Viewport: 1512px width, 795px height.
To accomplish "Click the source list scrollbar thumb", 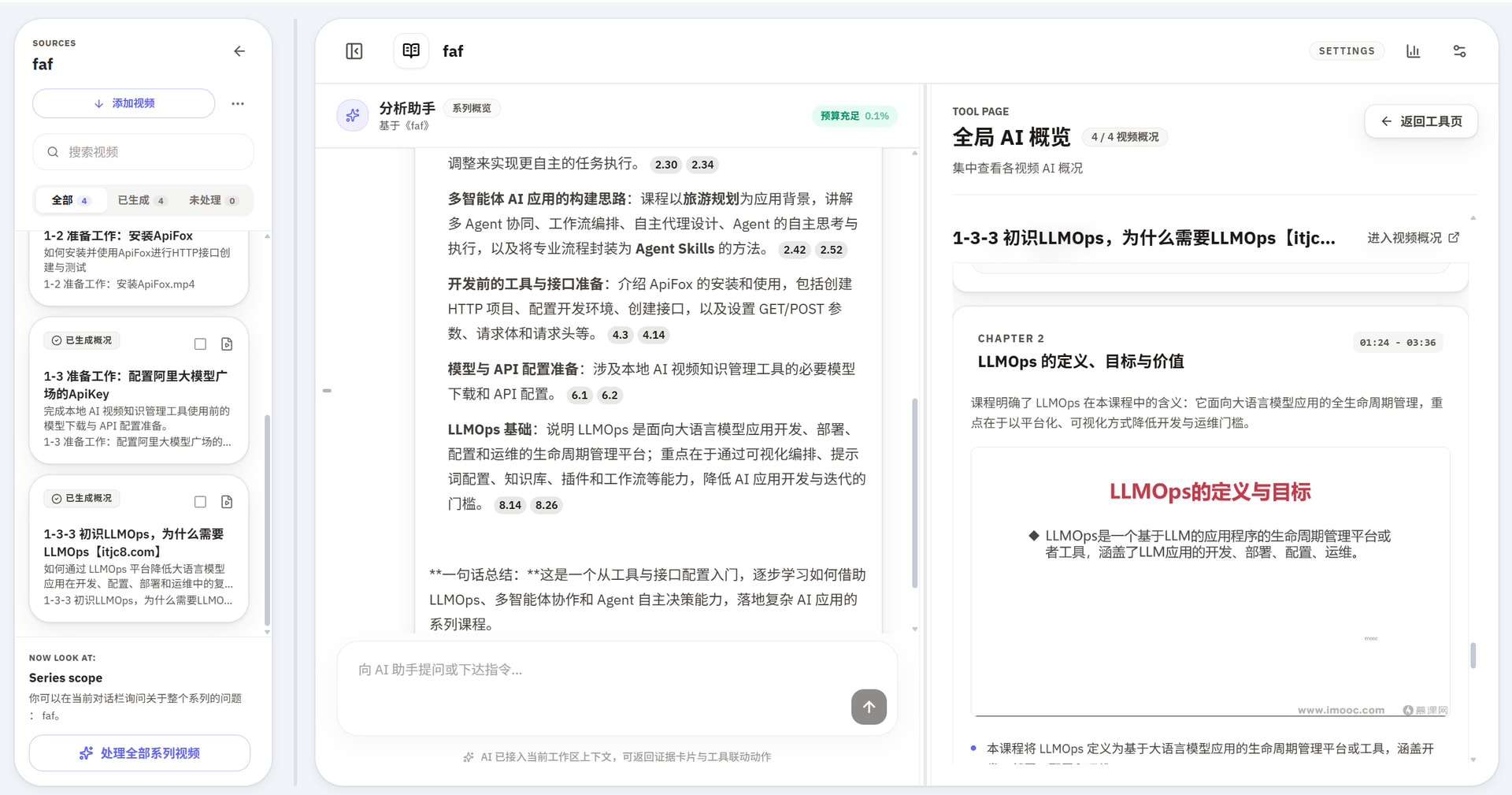I will click(x=267, y=519).
